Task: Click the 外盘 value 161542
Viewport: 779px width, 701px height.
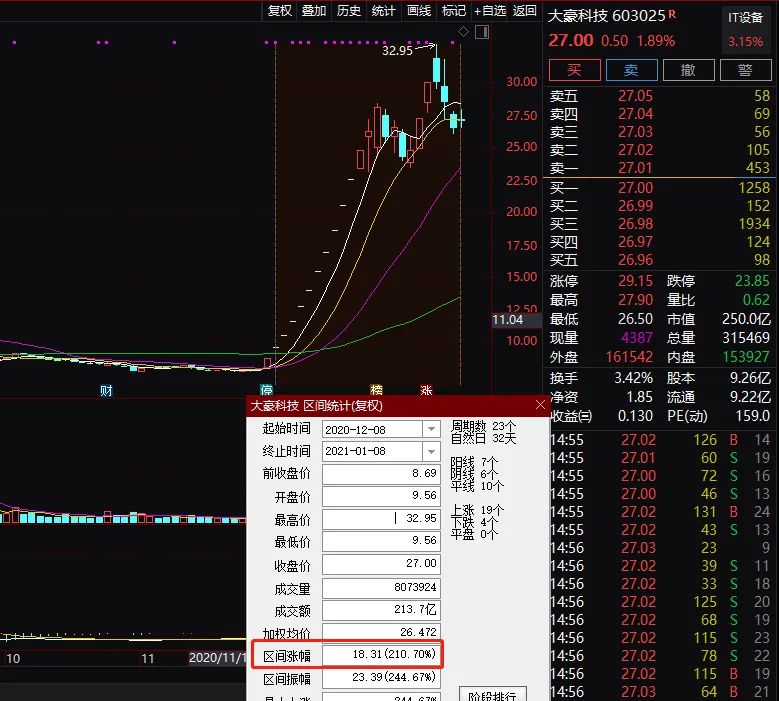Action: click(x=629, y=357)
